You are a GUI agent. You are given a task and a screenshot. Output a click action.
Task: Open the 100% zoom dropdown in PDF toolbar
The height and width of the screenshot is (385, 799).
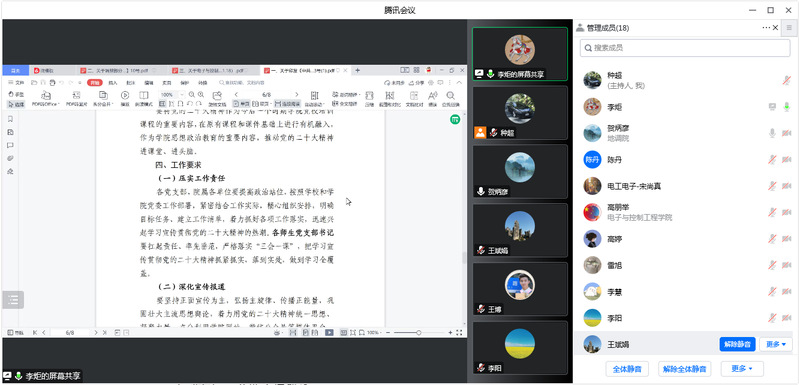[172, 95]
